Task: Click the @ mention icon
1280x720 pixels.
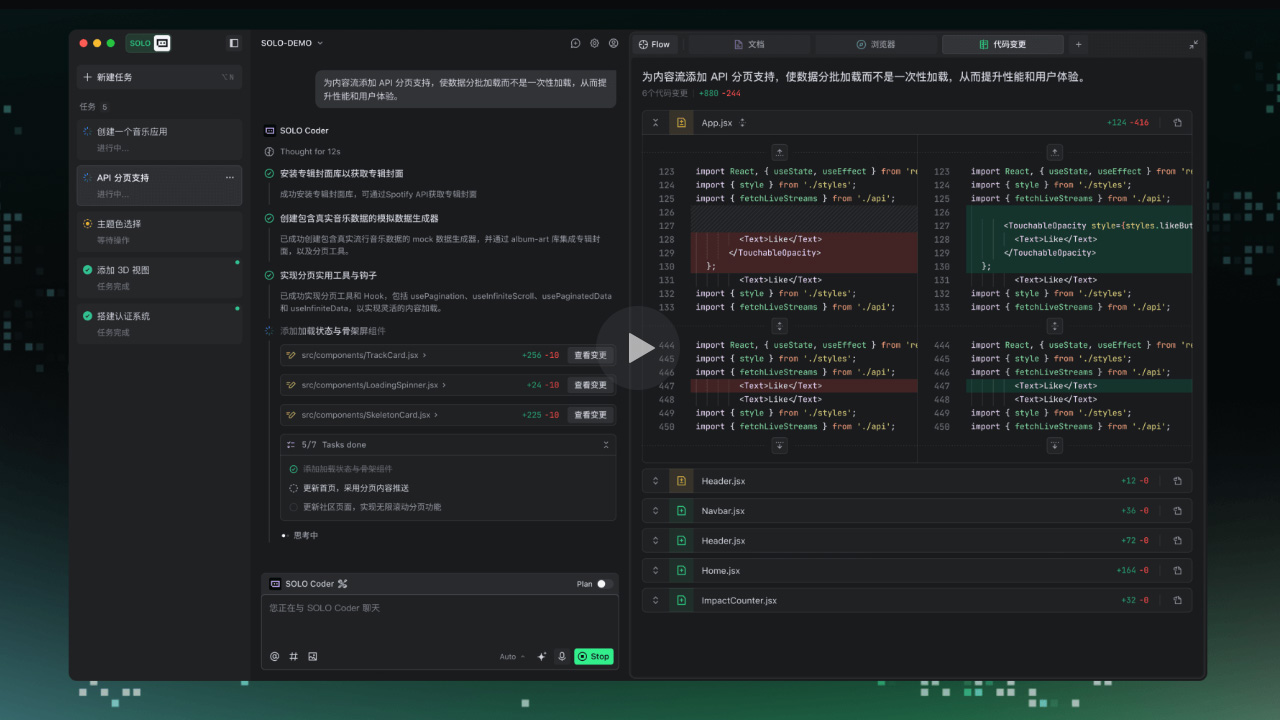Action: [x=275, y=657]
